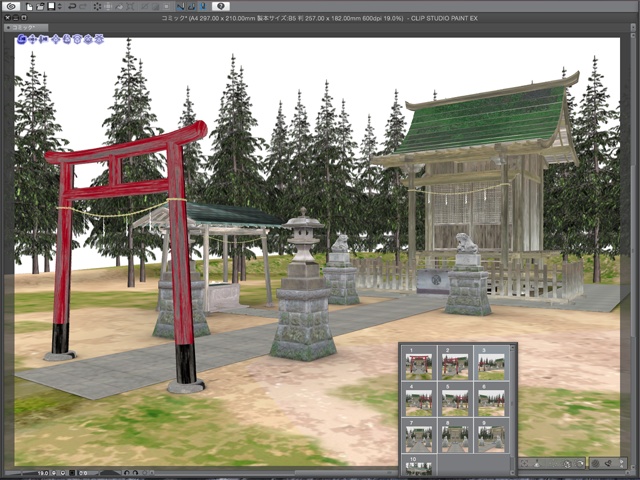Toggle the snap to ruler icon
The height and width of the screenshot is (480, 640).
(180, 7)
